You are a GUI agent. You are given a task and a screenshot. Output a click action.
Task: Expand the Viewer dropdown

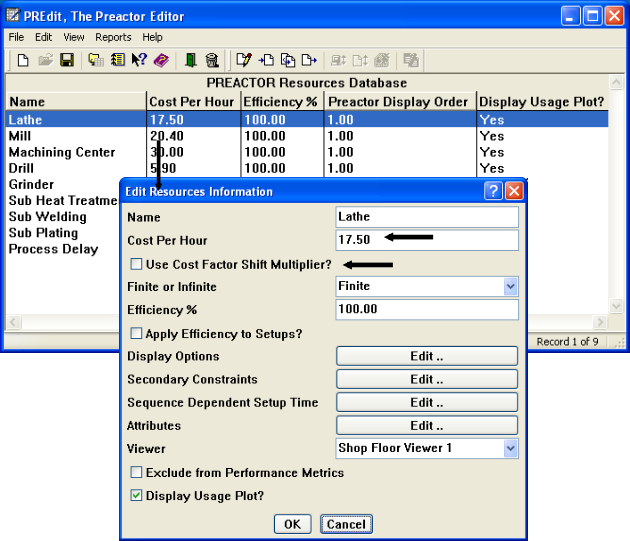tap(510, 448)
